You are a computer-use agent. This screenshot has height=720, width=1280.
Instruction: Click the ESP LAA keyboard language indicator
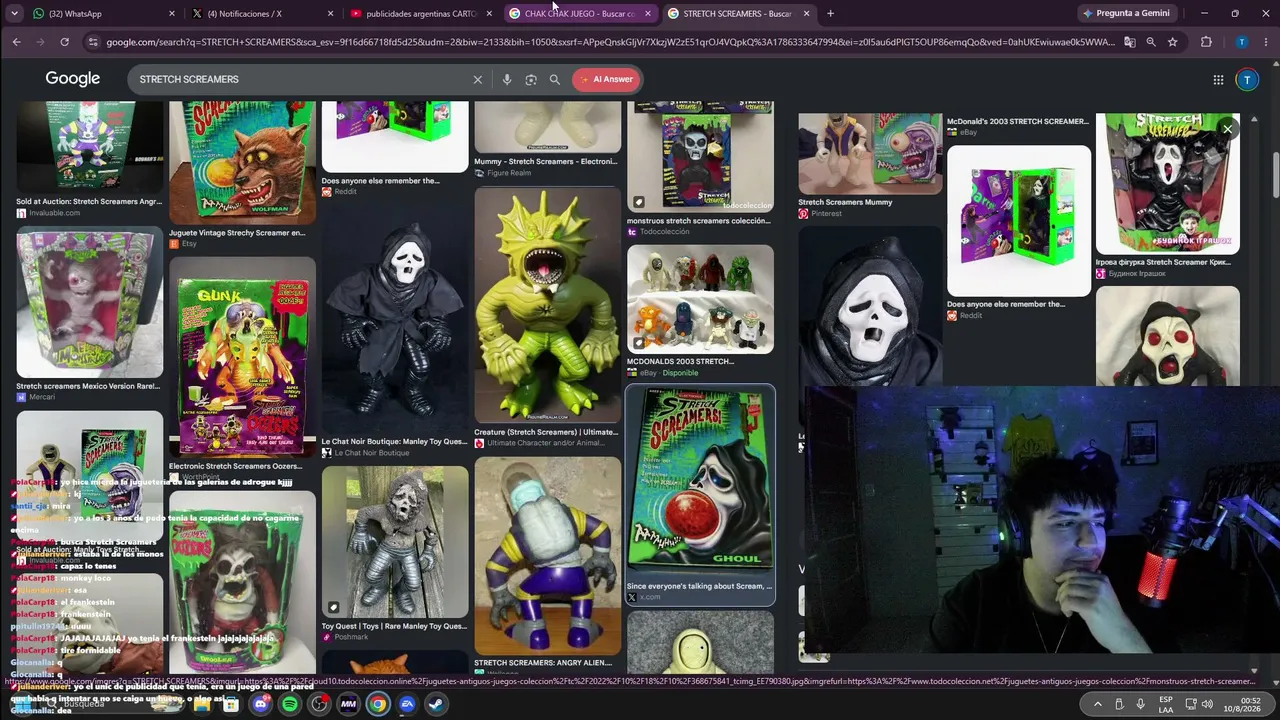[1166, 704]
